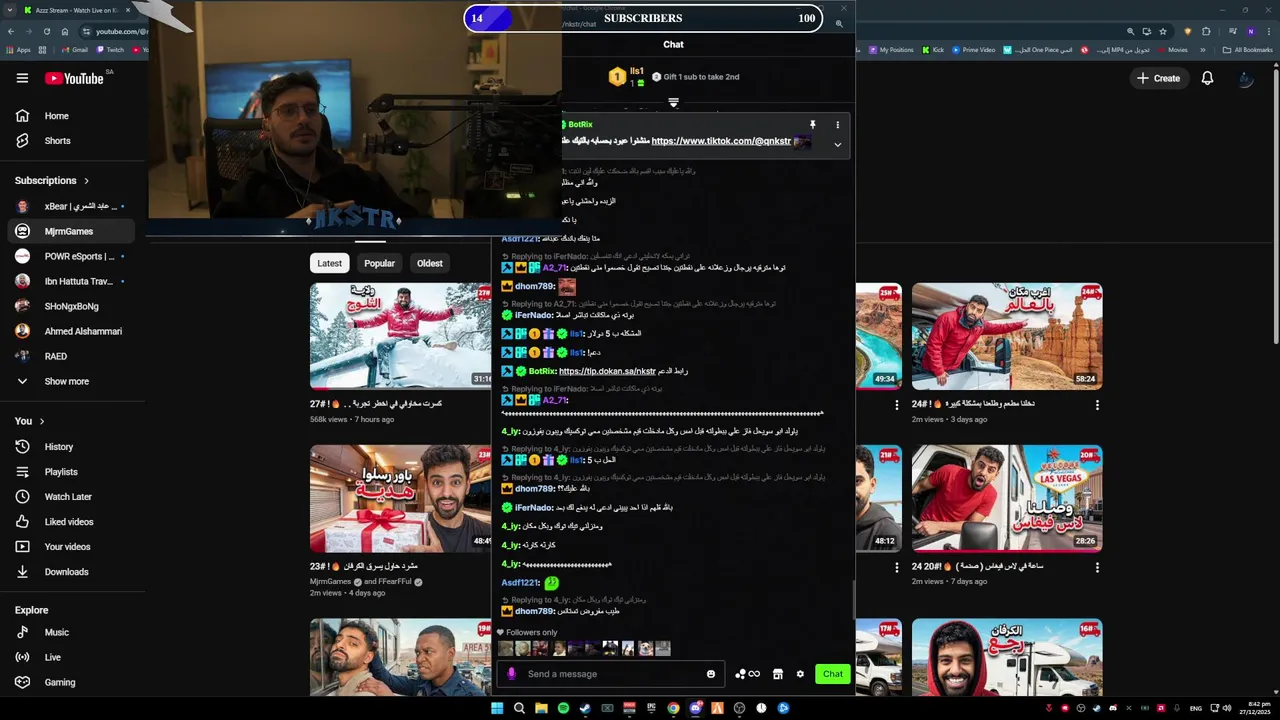Open Discord from the taskbar
The image size is (1280, 720).
[x=695, y=708]
